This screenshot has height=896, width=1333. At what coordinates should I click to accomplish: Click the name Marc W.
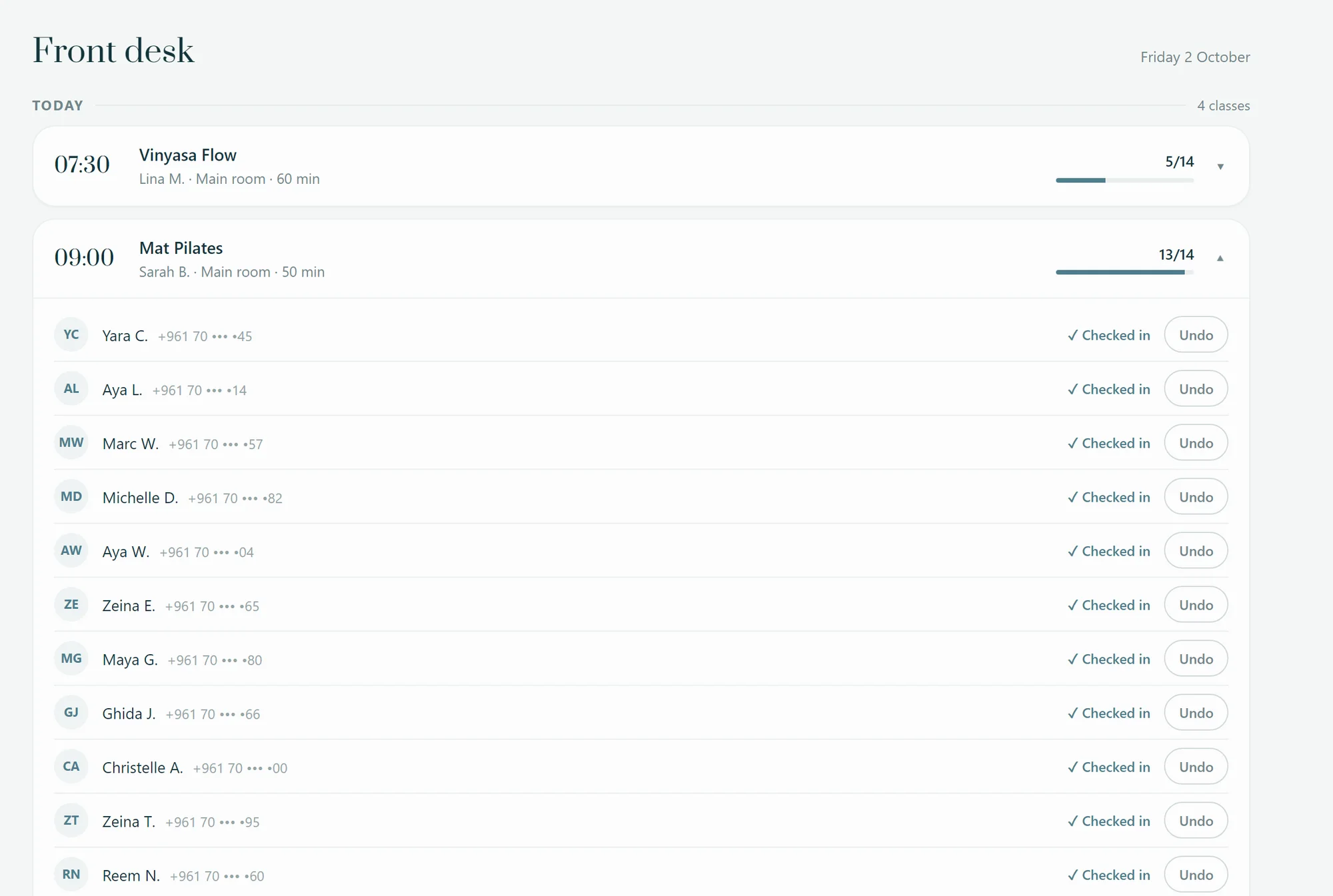point(131,444)
